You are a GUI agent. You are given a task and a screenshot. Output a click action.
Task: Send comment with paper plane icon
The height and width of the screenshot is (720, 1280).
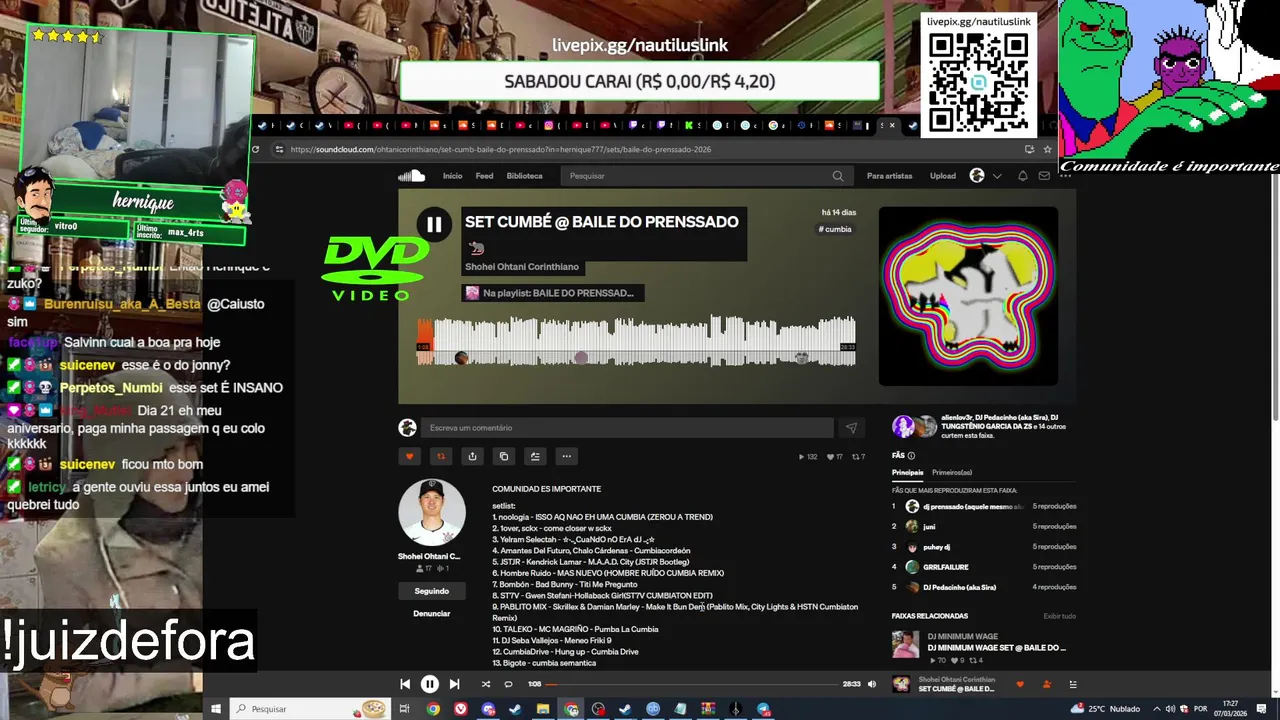coord(851,428)
